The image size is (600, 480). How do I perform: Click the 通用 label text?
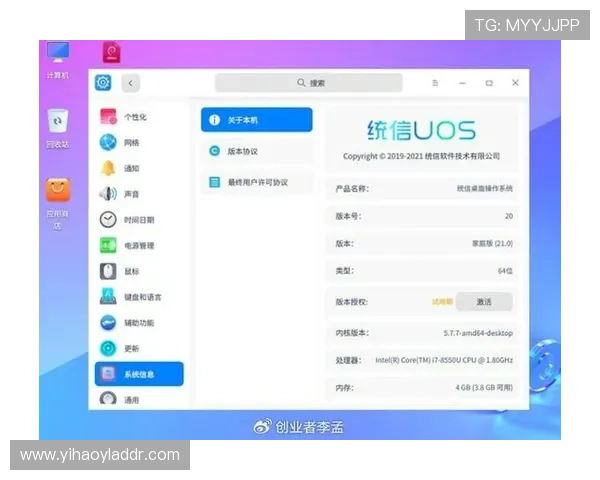pyautogui.click(x=132, y=400)
